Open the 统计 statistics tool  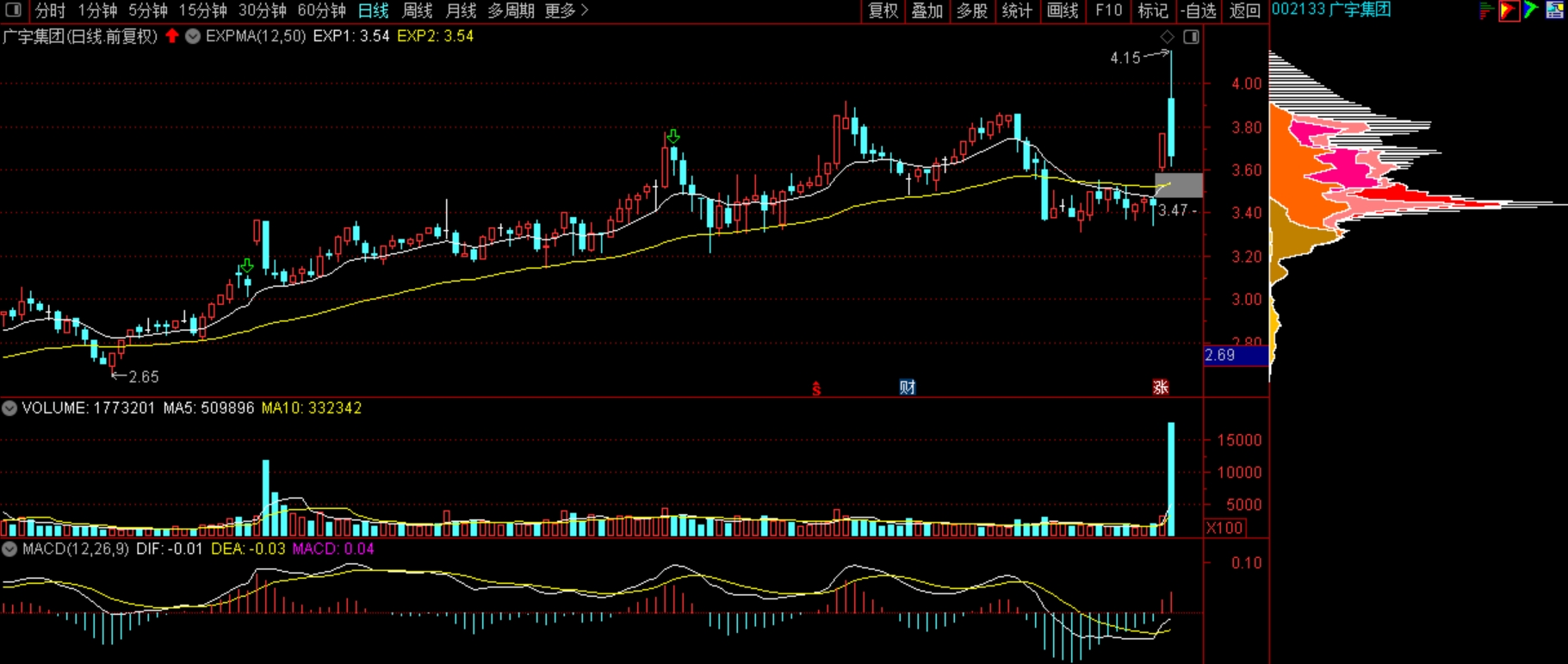click(1017, 11)
